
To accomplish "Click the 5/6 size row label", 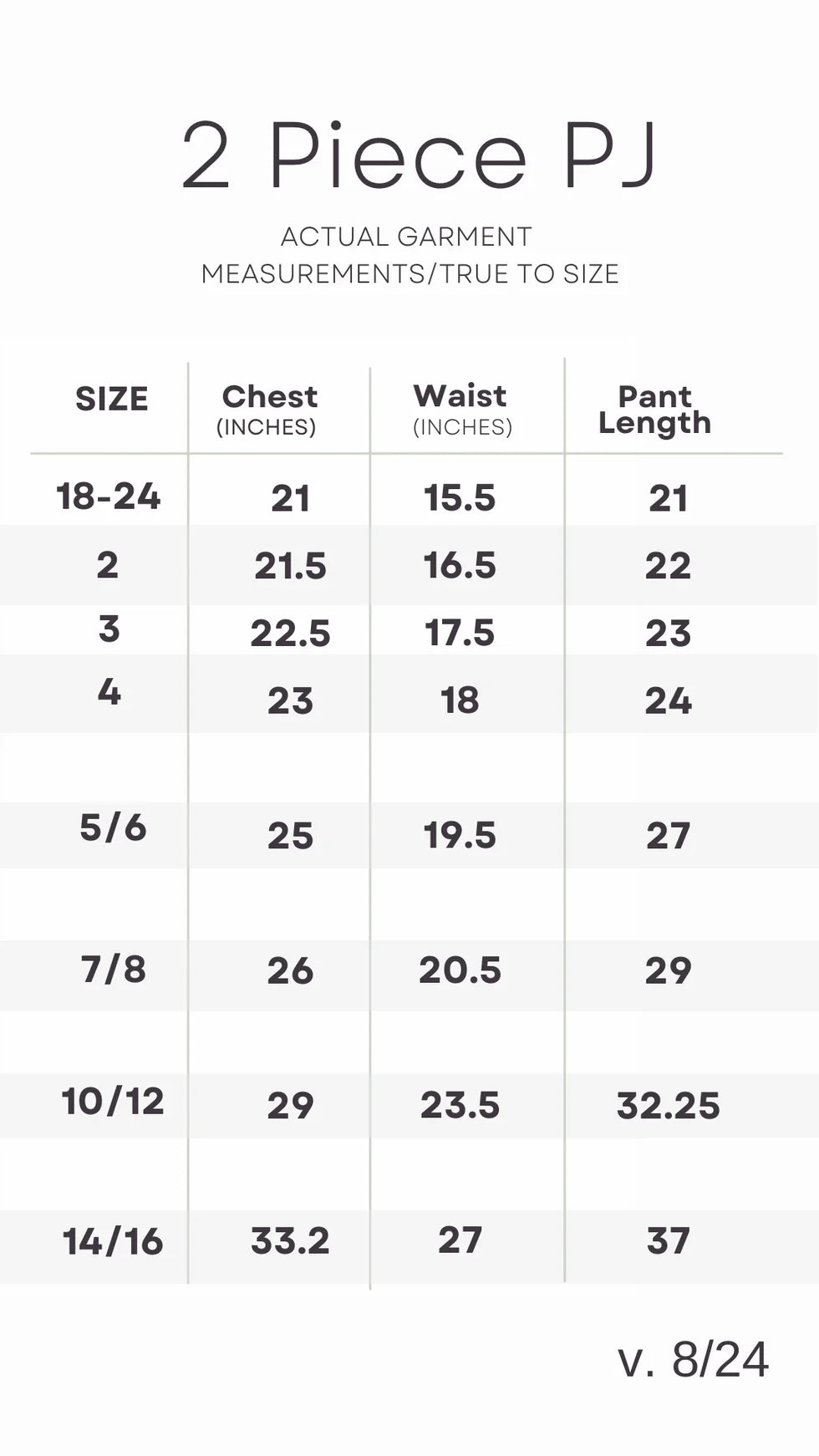I will [113, 827].
